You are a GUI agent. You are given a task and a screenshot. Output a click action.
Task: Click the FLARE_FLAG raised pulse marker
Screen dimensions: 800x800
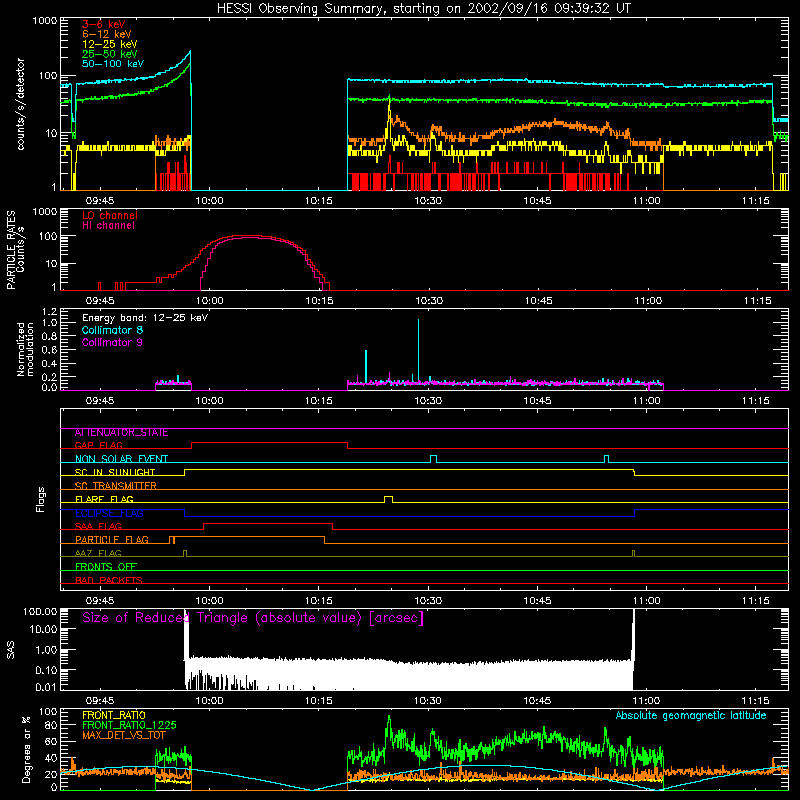pos(388,499)
